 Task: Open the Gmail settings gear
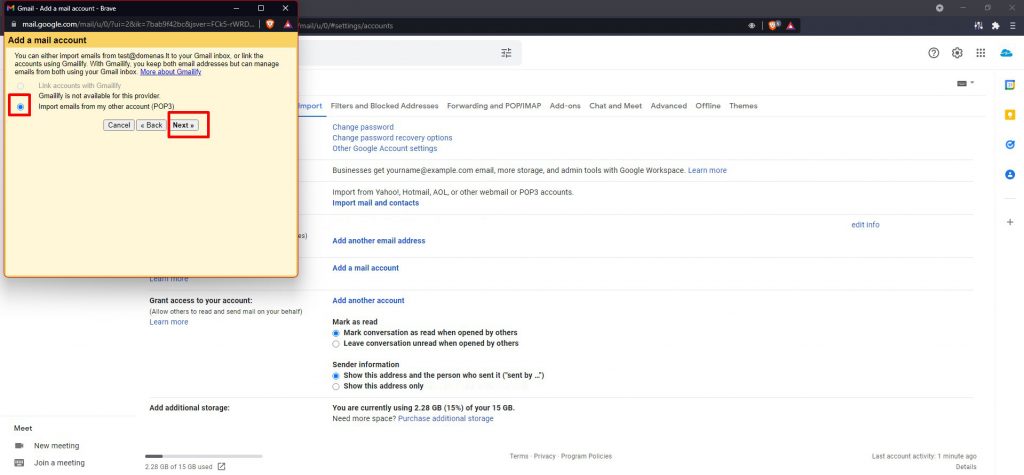[957, 53]
